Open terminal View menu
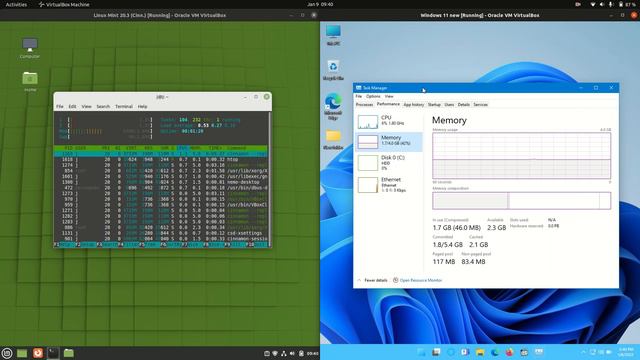This screenshot has height=360, width=640. click(x=87, y=107)
